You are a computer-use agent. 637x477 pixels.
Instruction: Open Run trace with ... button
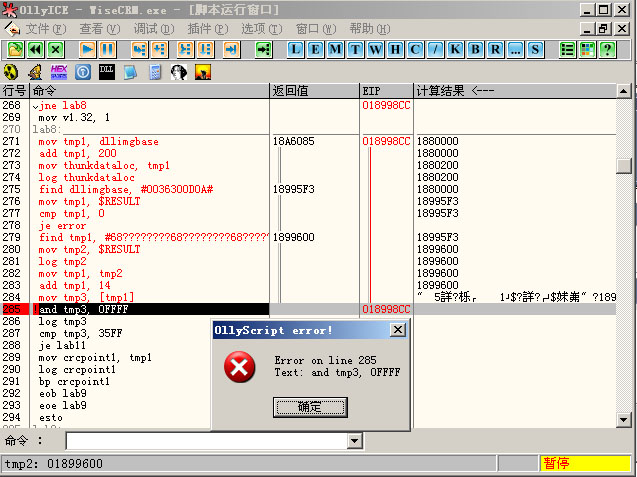tap(515, 50)
